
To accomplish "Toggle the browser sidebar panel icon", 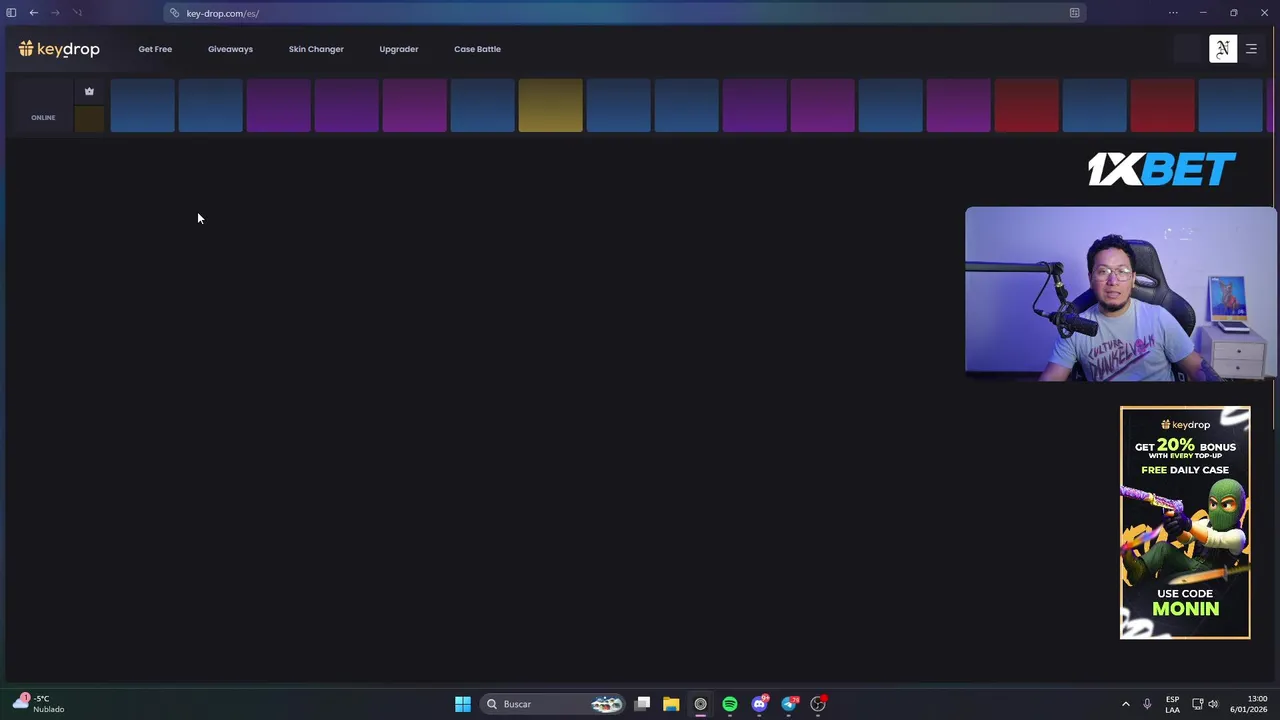I will [11, 13].
